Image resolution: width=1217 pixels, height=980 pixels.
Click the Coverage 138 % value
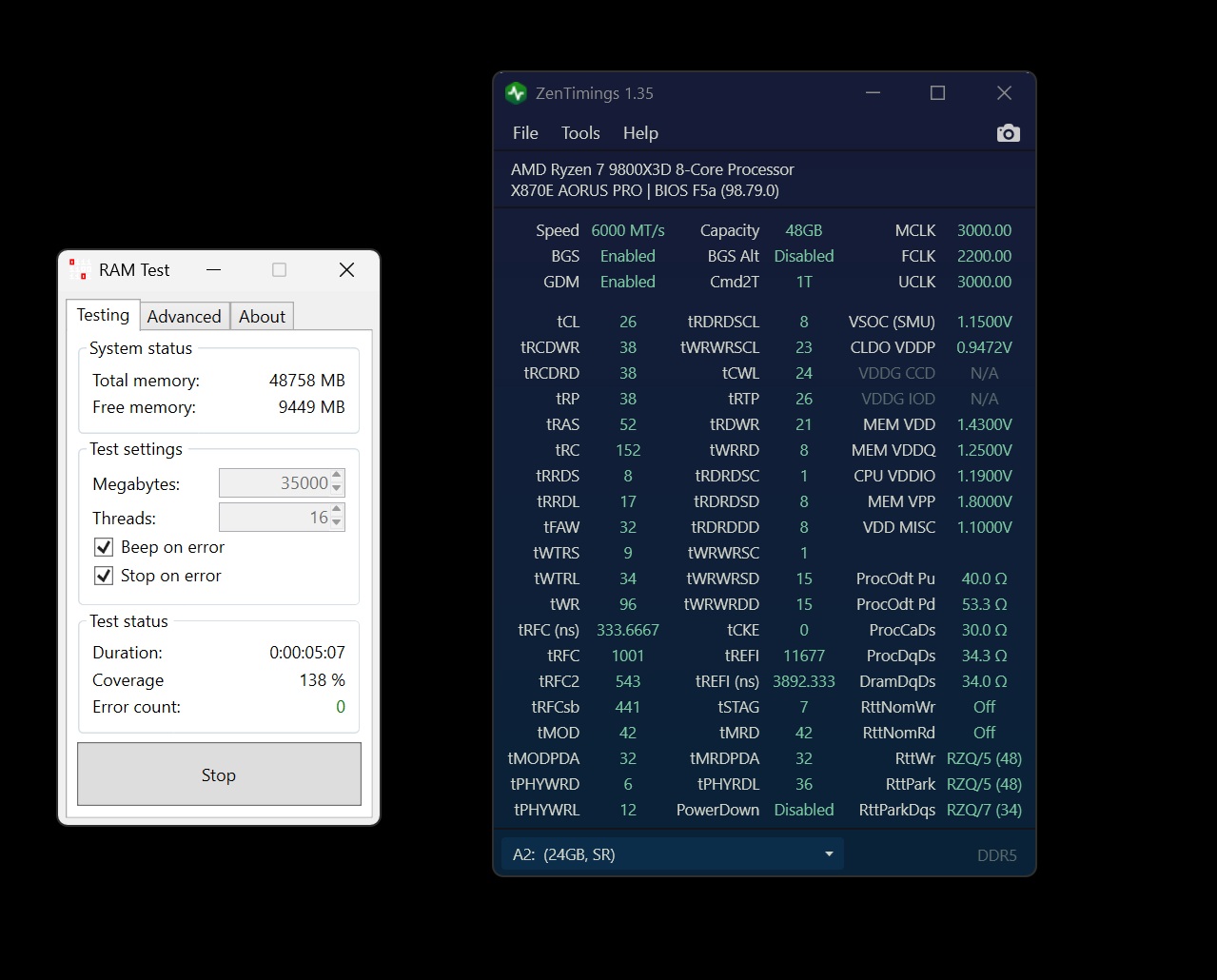pyautogui.click(x=323, y=680)
